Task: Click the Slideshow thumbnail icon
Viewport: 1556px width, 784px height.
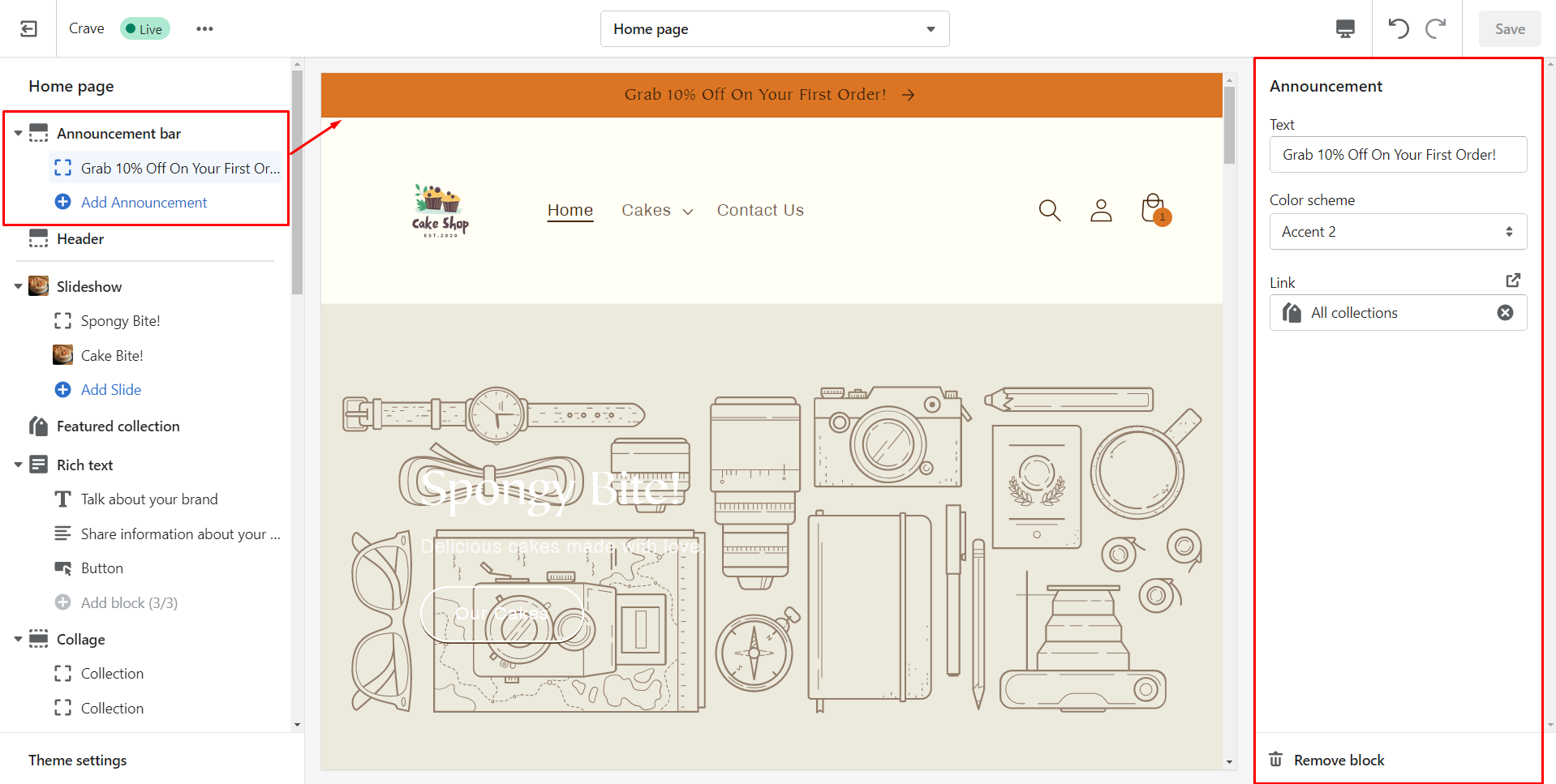Action: tap(38, 286)
